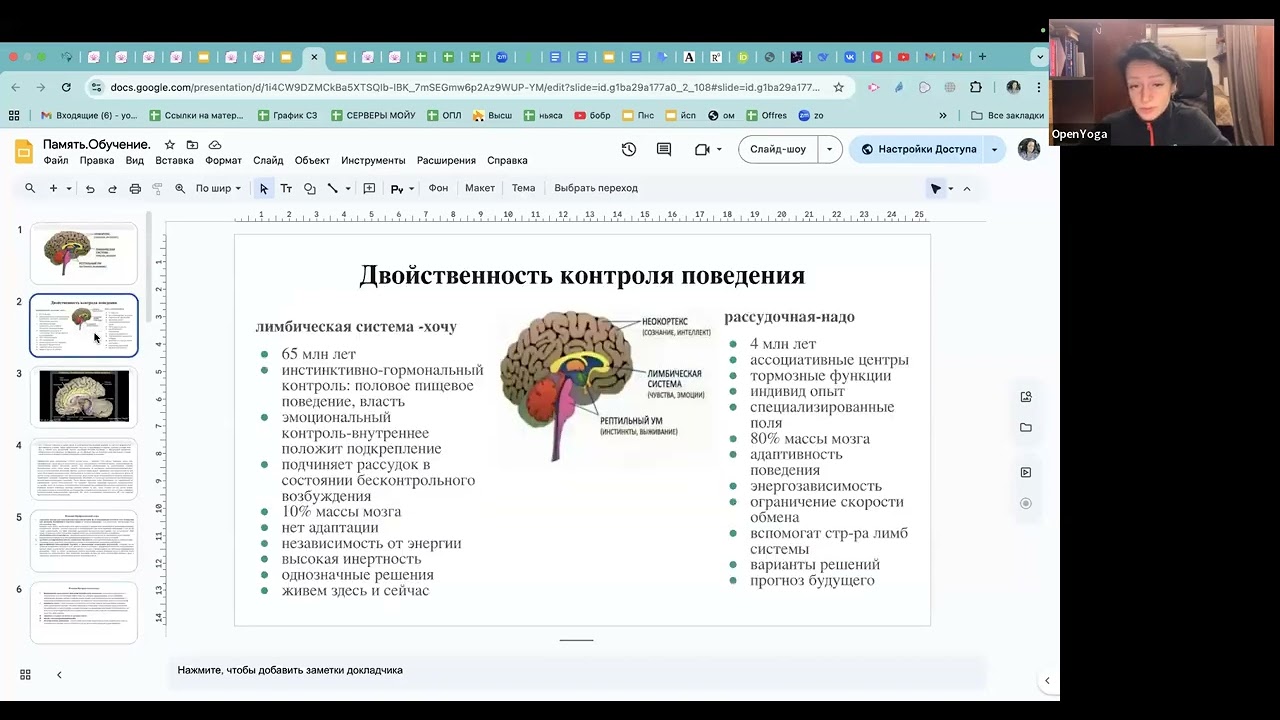Open 'График СЗ' bookmark
The height and width of the screenshot is (720, 1280).
click(x=287, y=115)
